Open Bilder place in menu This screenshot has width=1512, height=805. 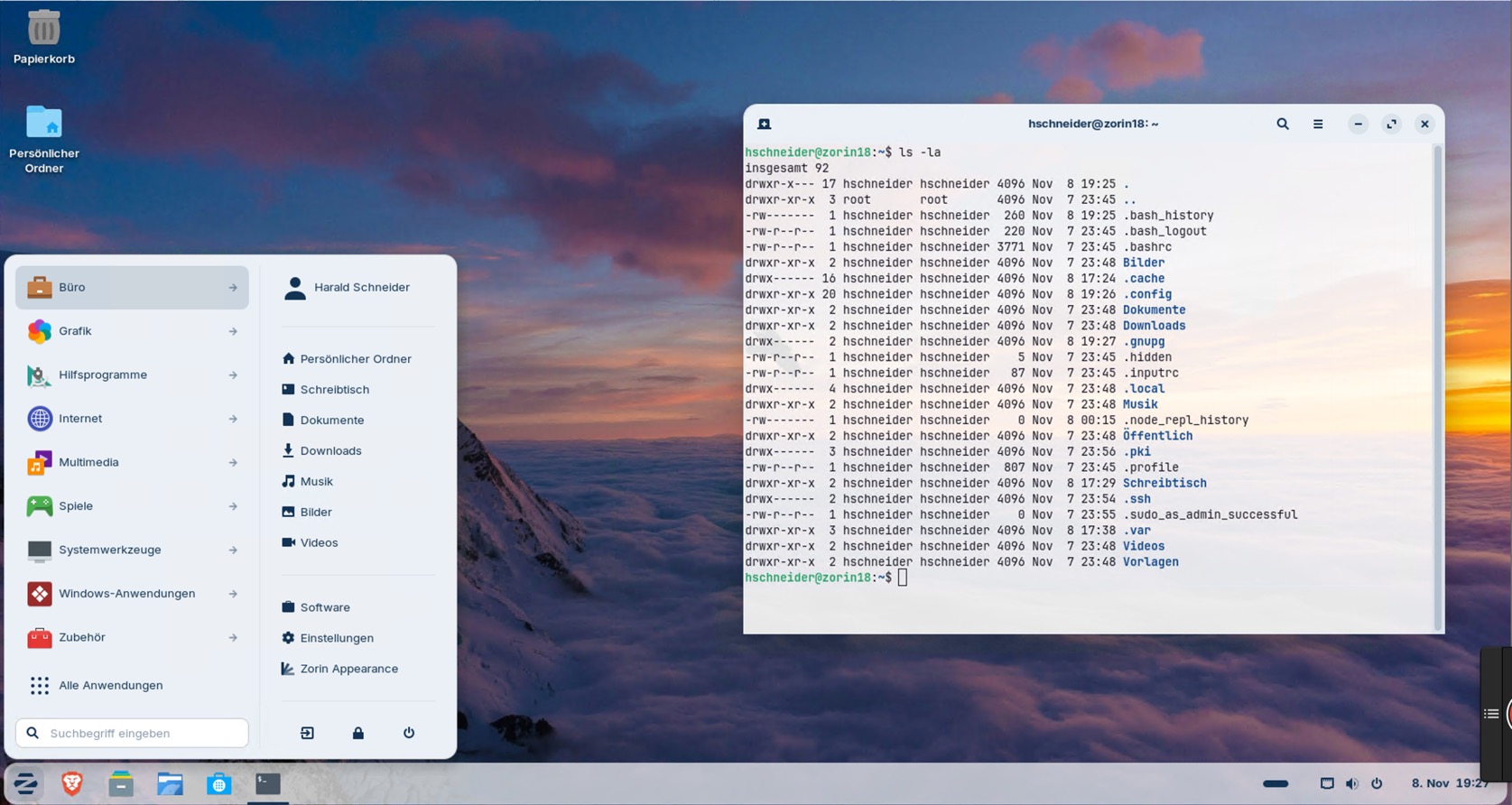(x=307, y=513)
